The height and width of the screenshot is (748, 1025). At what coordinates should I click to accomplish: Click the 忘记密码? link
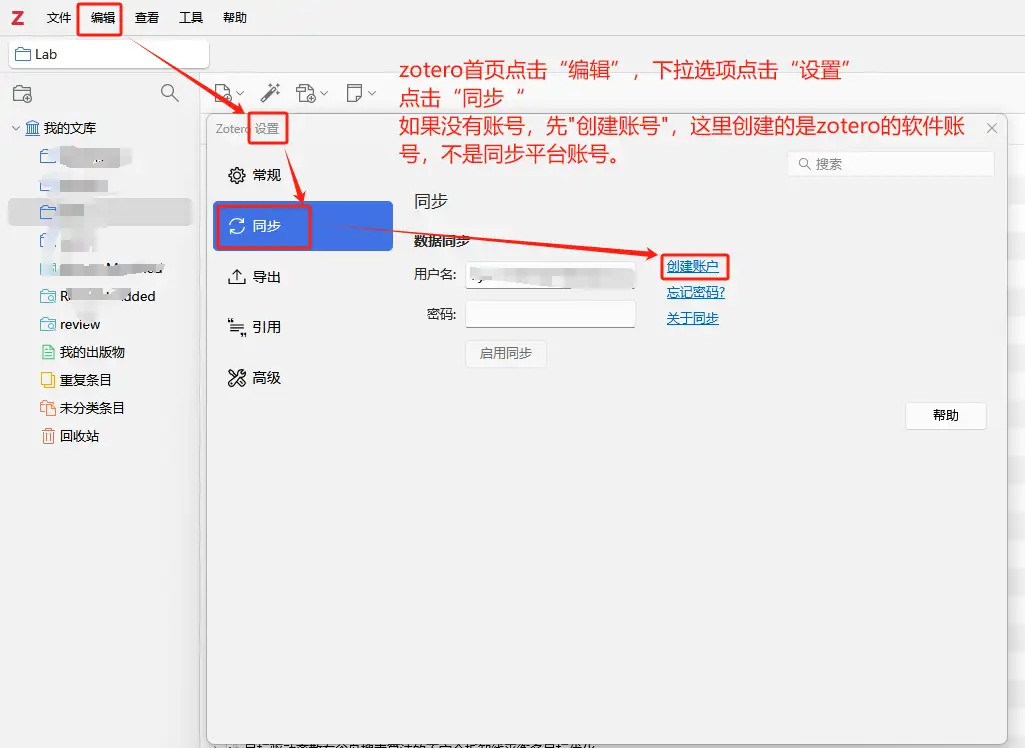click(x=696, y=292)
